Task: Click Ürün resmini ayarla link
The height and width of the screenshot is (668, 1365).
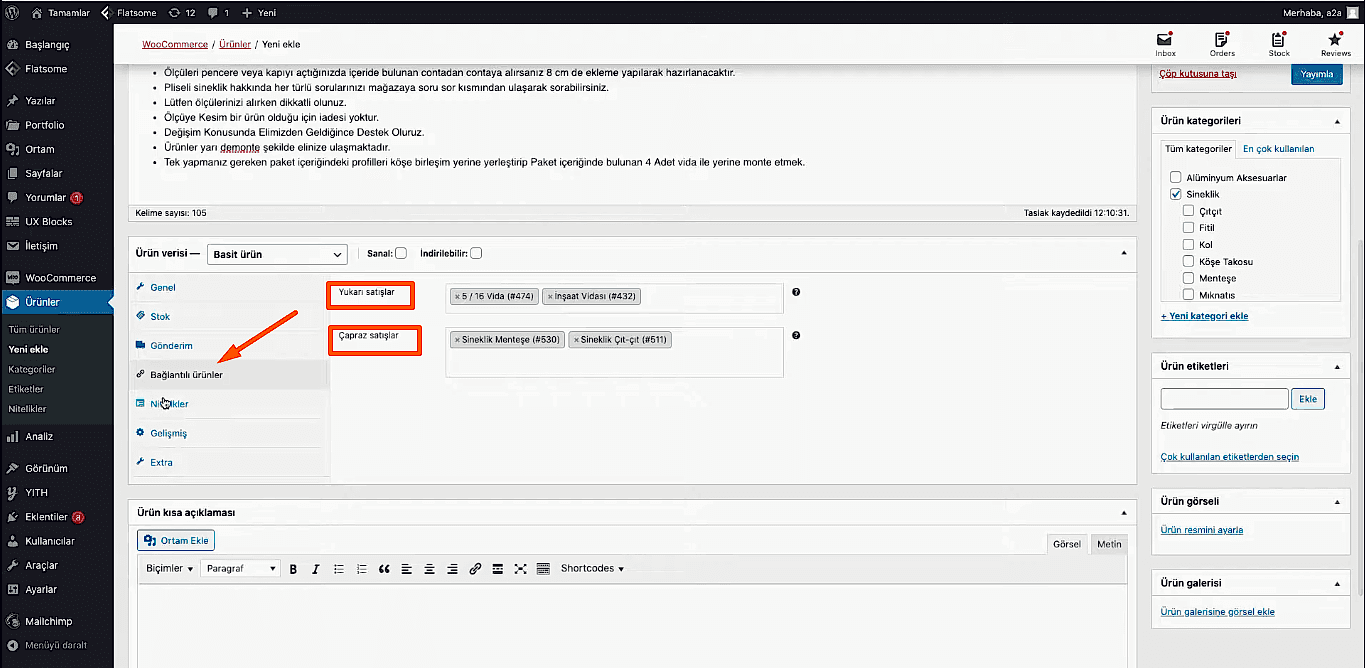Action: coord(1202,530)
